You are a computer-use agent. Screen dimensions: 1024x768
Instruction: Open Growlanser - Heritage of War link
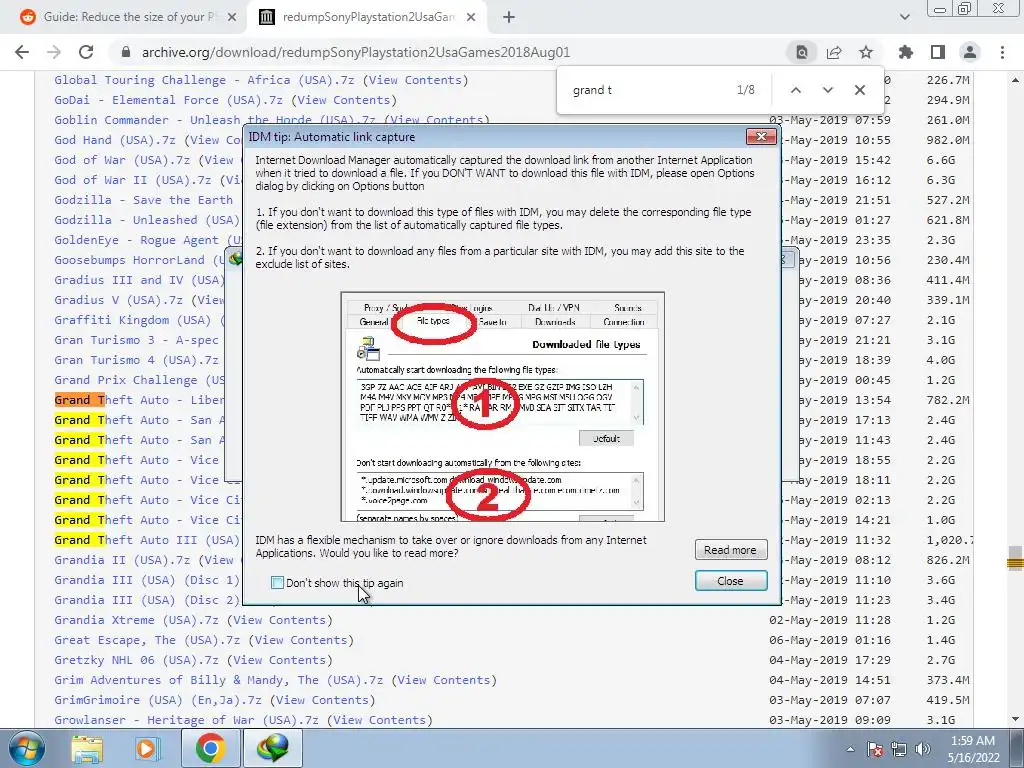tap(186, 720)
